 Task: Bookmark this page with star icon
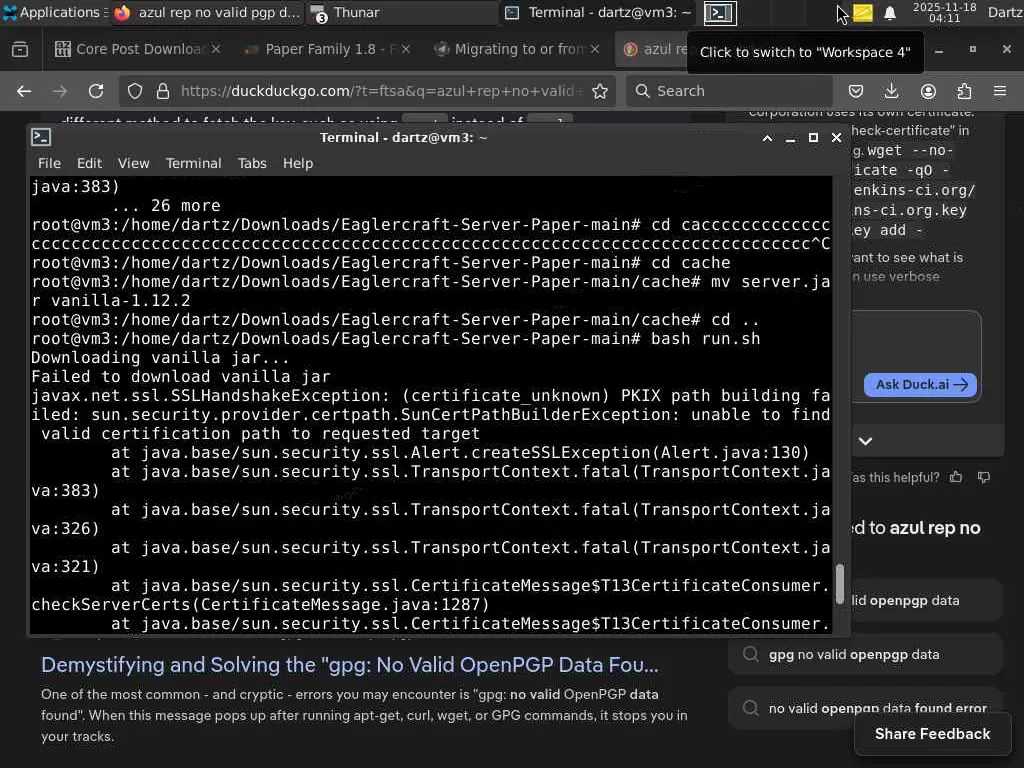[x=600, y=91]
